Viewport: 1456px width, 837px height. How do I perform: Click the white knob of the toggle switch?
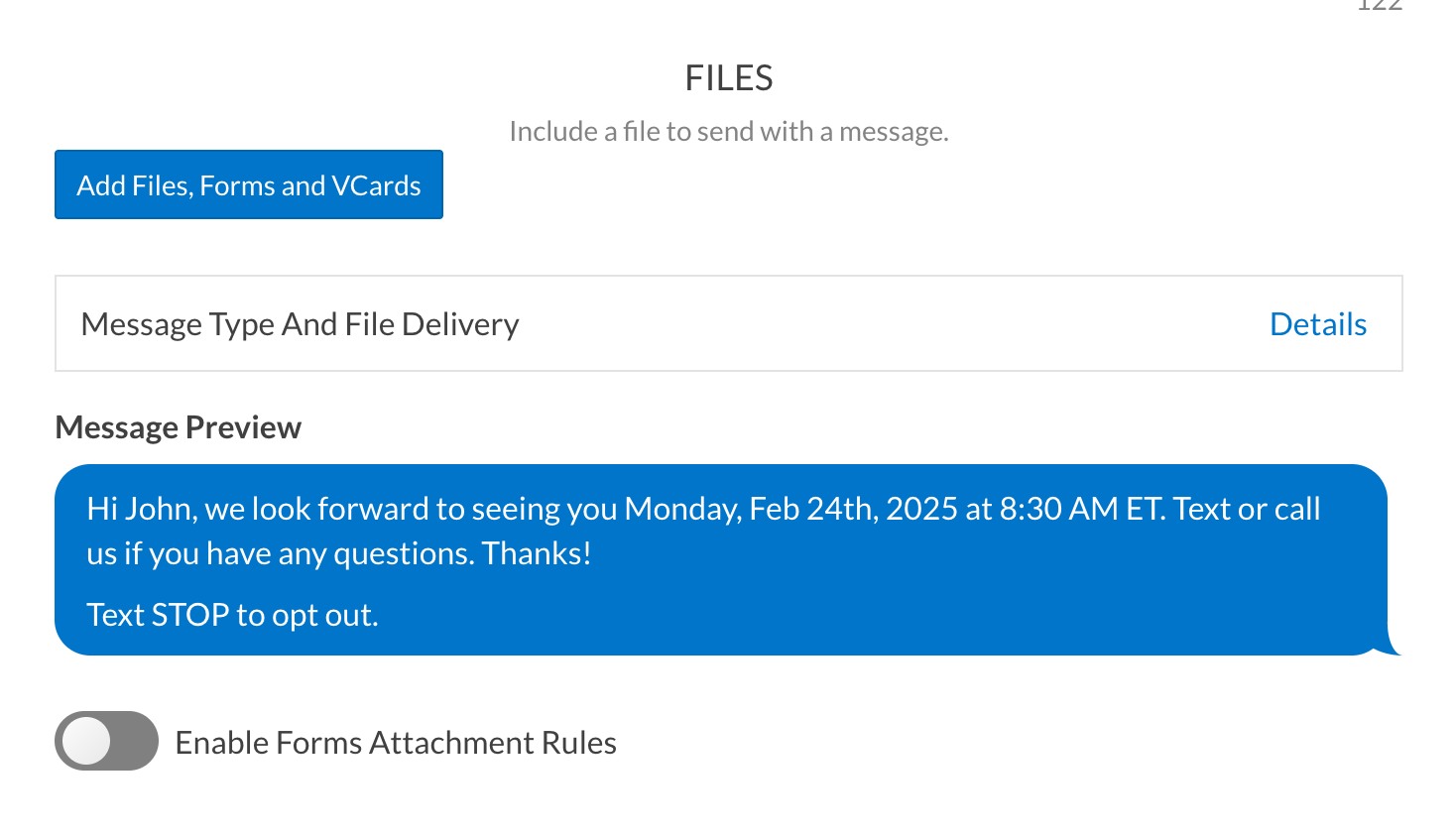click(86, 741)
